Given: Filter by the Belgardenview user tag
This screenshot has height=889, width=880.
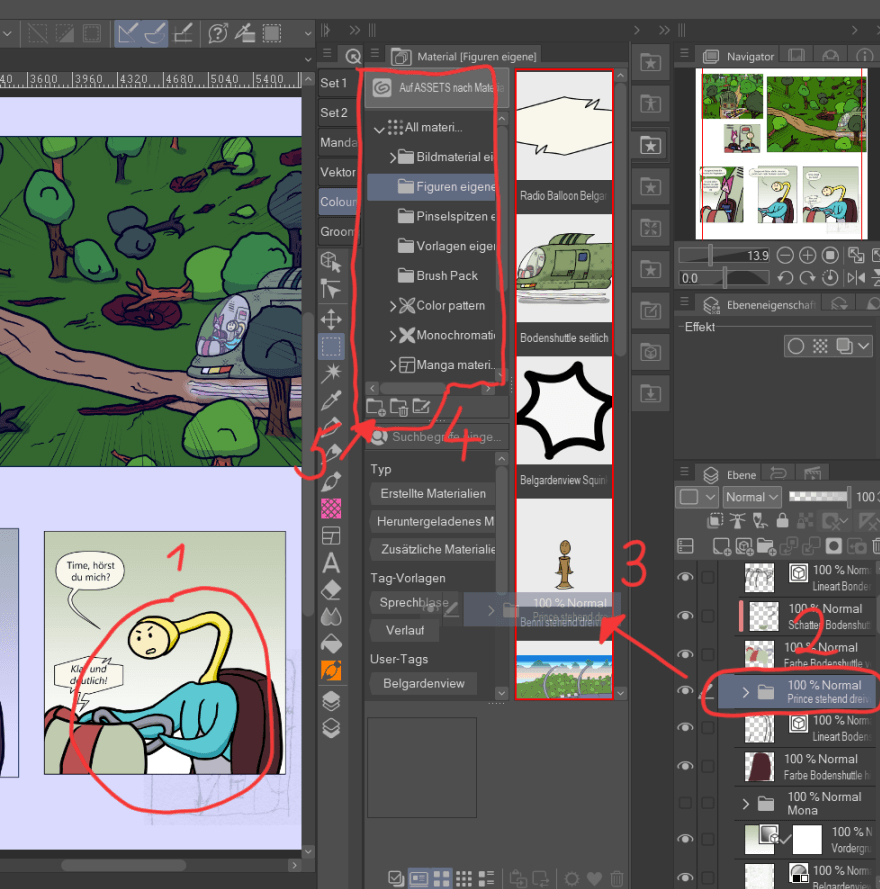Looking at the screenshot, I should click(424, 684).
